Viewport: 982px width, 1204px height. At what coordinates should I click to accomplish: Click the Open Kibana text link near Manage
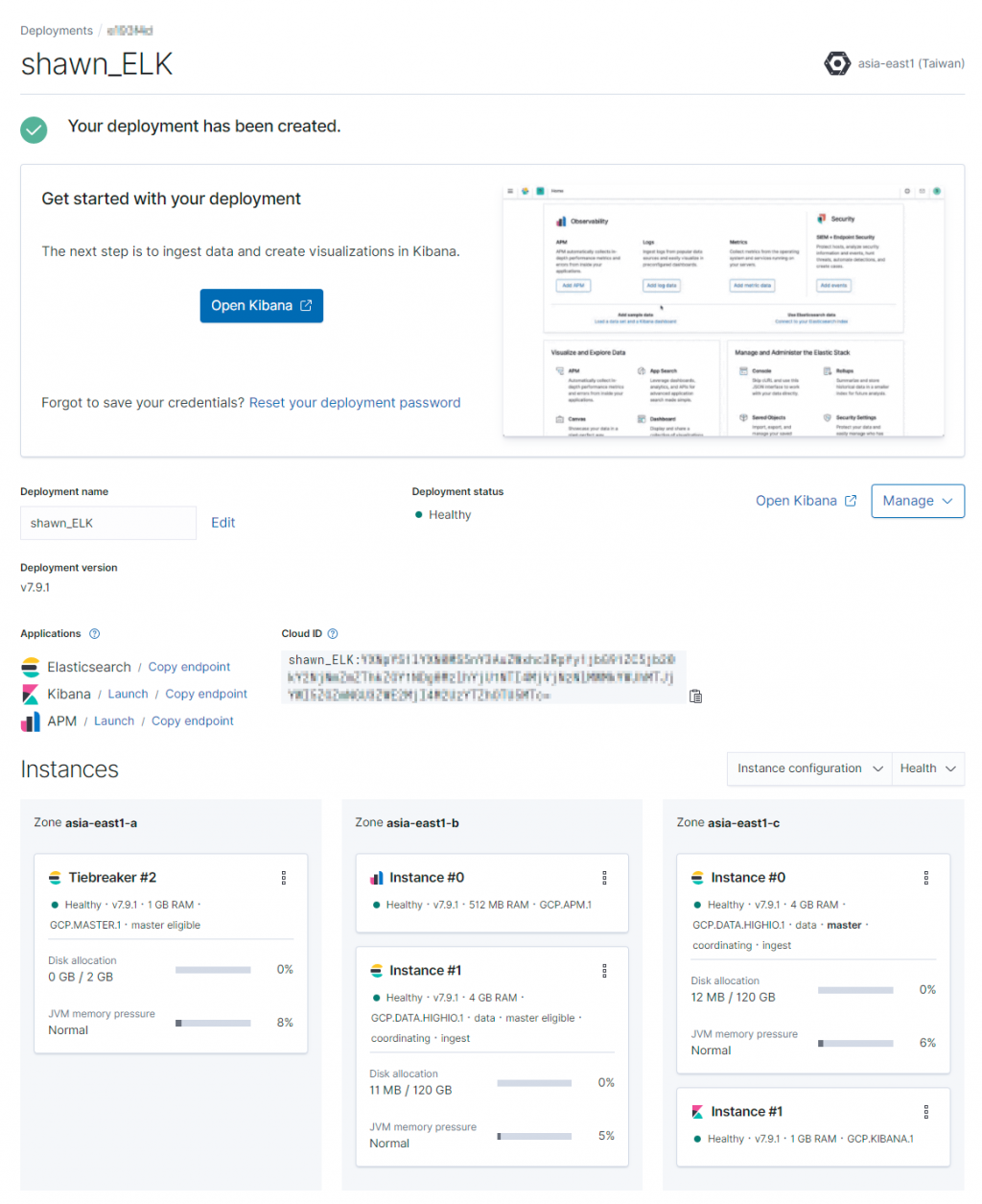tap(796, 501)
